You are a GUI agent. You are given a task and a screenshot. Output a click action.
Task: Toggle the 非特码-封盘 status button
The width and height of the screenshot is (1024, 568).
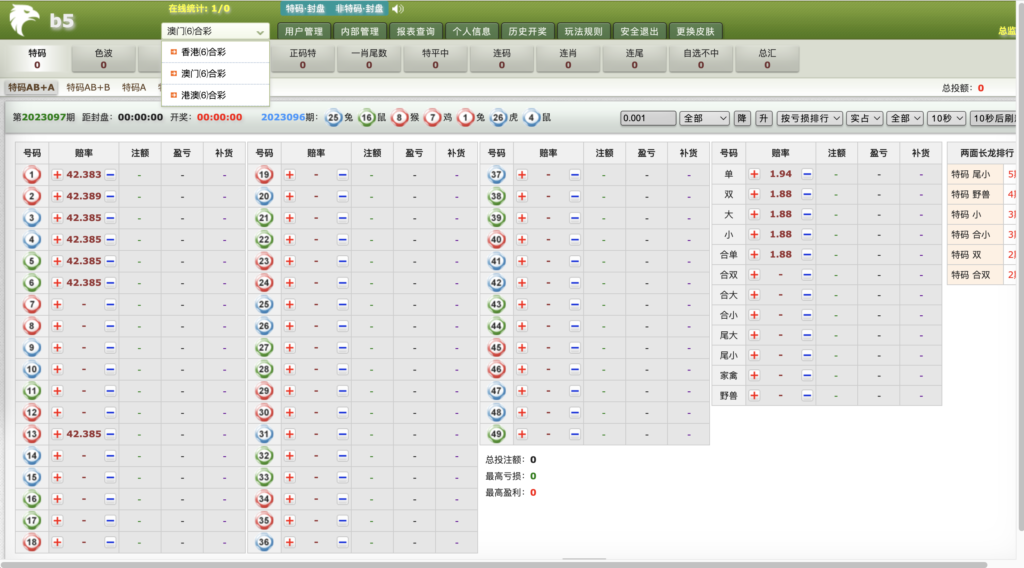coord(359,9)
